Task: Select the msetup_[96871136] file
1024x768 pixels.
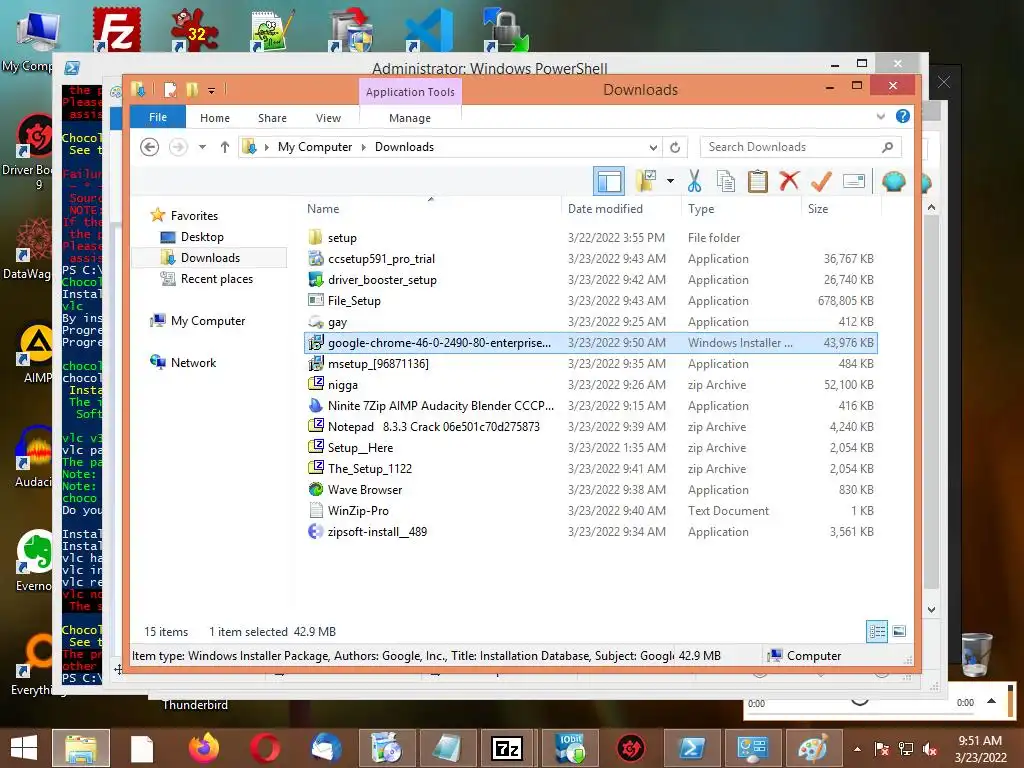Action: click(591, 364)
